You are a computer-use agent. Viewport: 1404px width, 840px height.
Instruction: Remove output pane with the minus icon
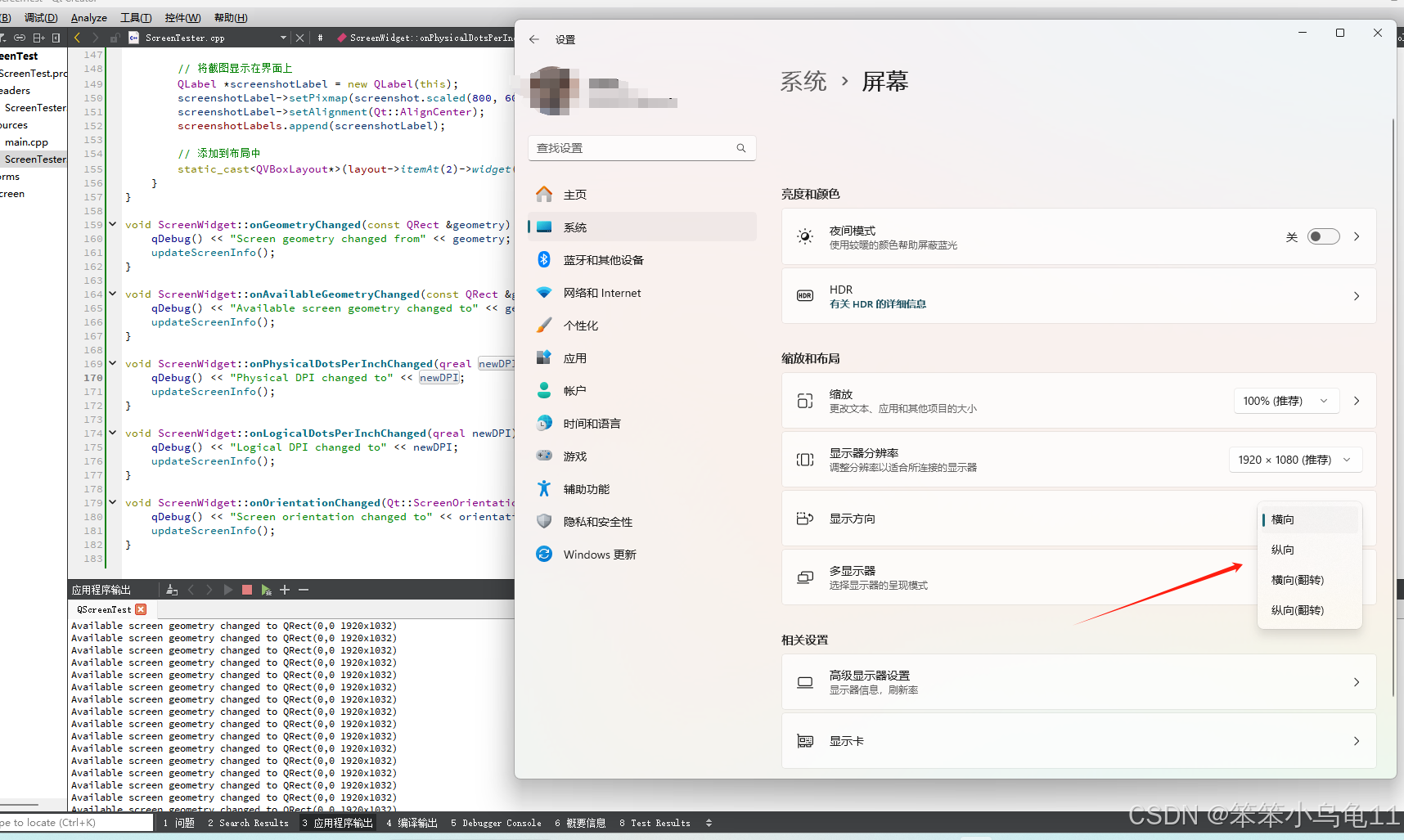pos(302,589)
